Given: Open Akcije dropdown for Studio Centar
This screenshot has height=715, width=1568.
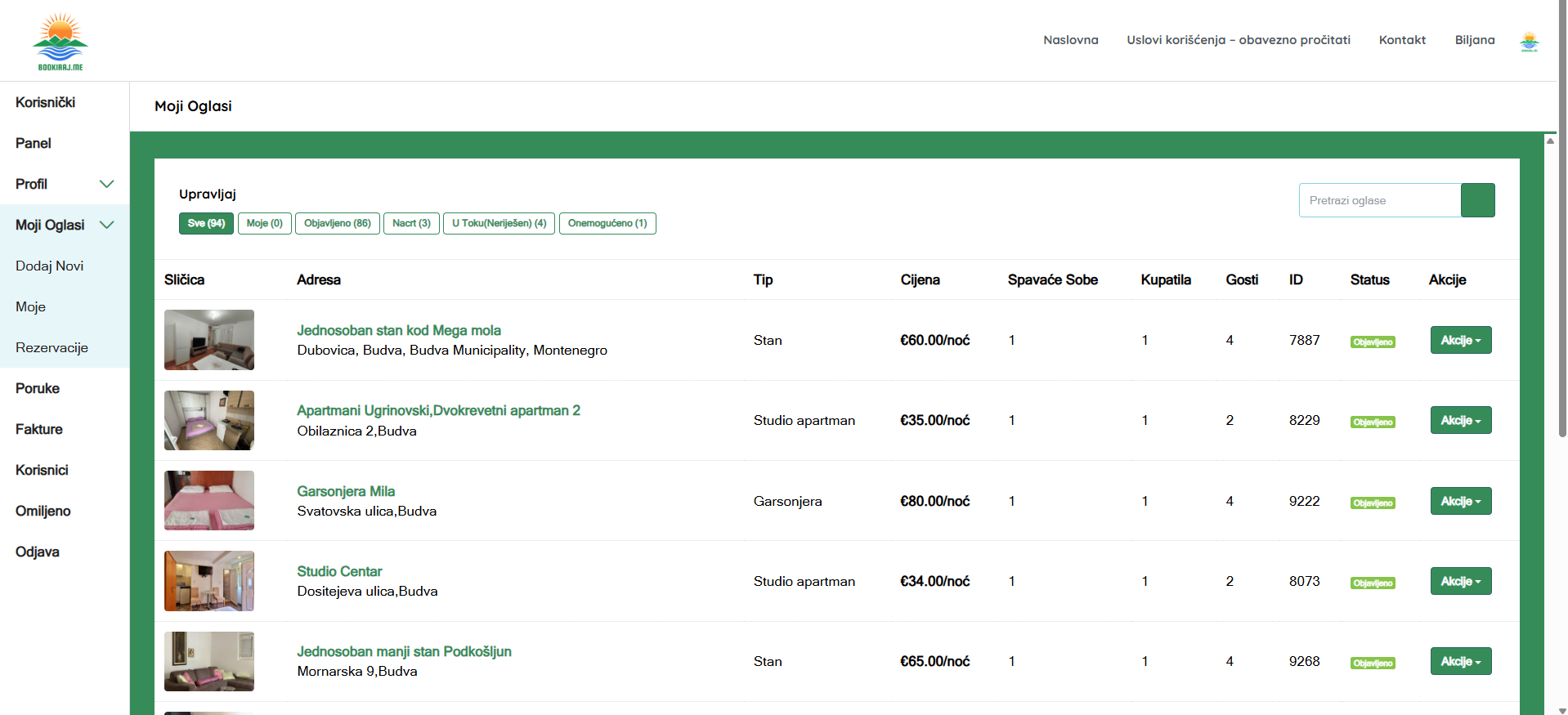Looking at the screenshot, I should click(x=1460, y=581).
